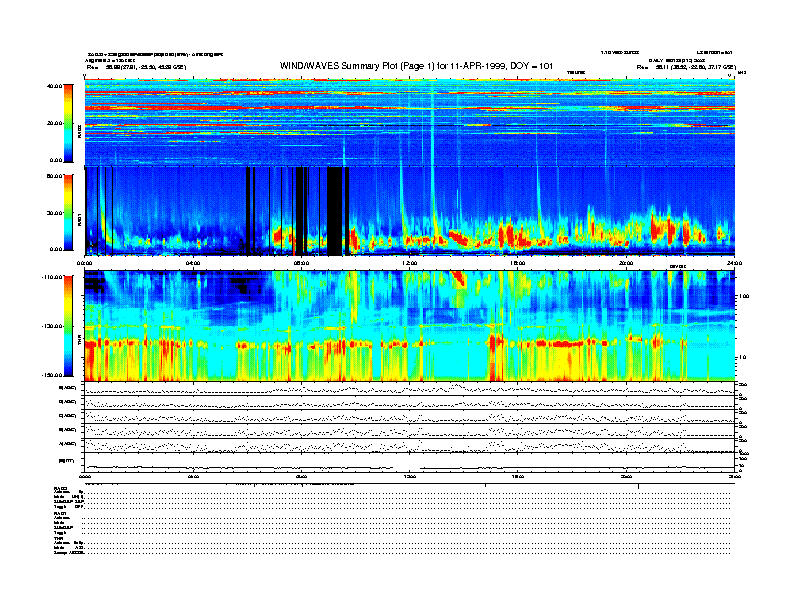Click the 12:00 tick below RAD1 panel

(x=409, y=263)
